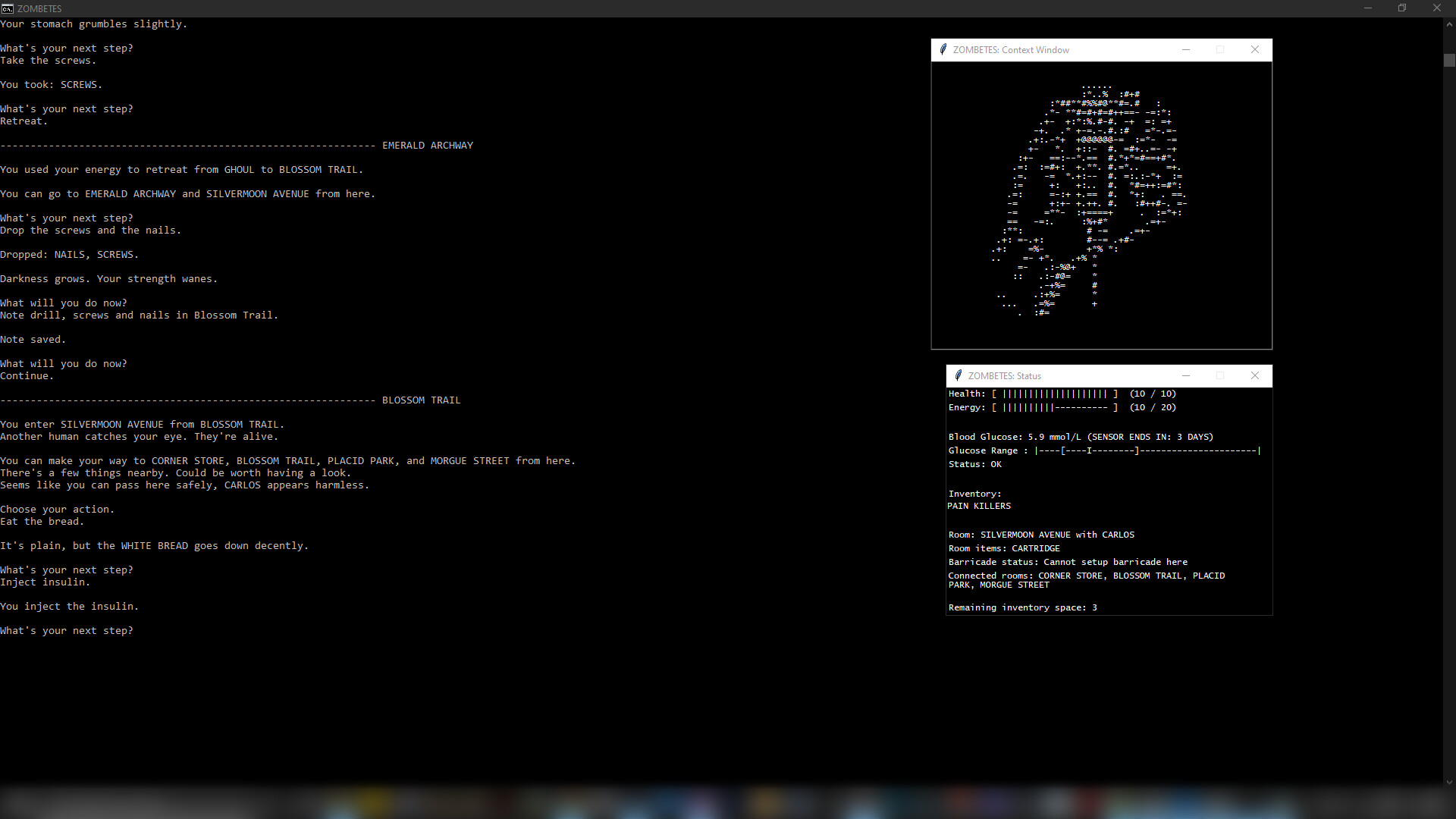This screenshot has width=1456, height=819.
Task: Click the console scroll-up arrow
Action: (1450, 24)
